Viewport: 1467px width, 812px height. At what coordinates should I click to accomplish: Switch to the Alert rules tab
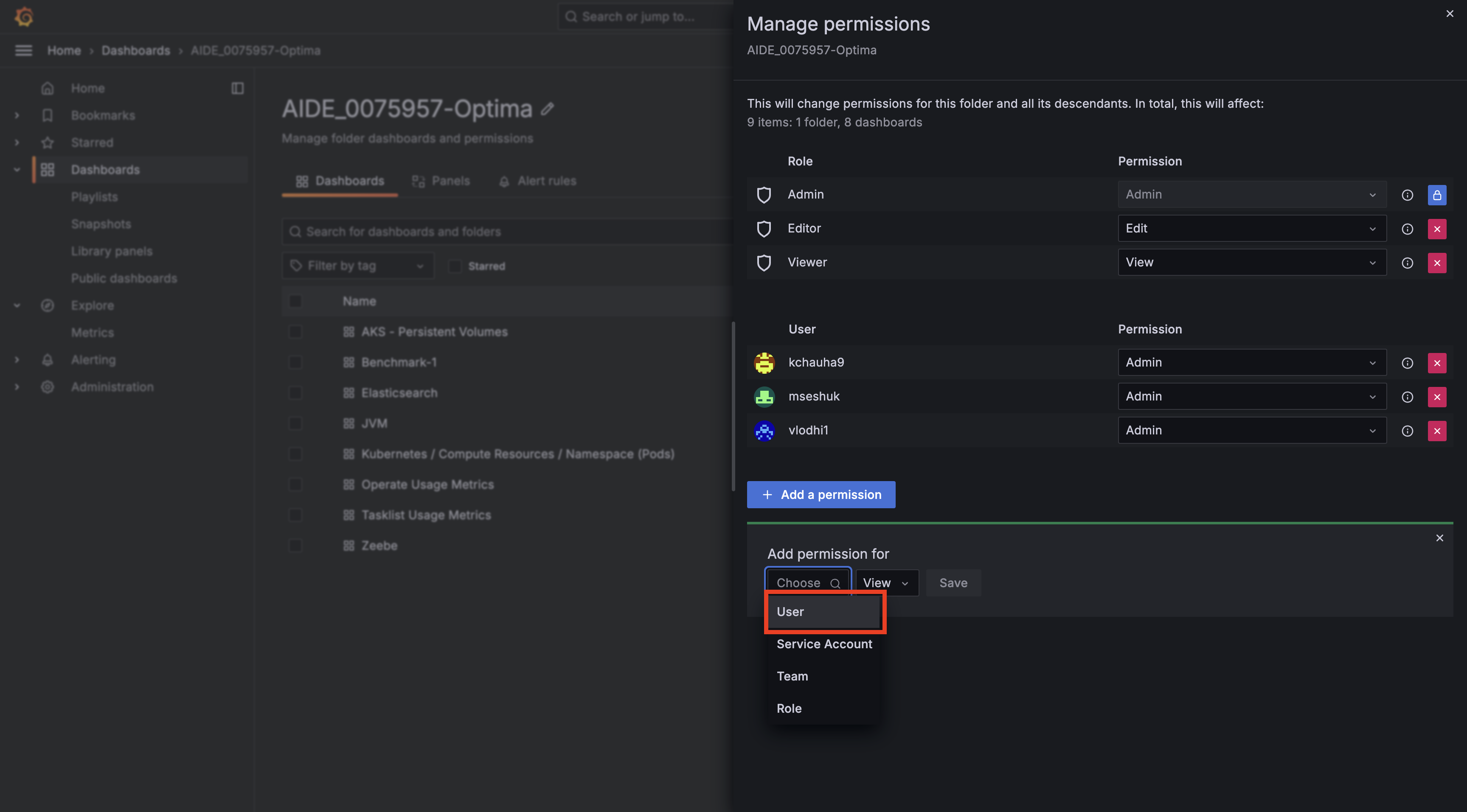pos(537,181)
